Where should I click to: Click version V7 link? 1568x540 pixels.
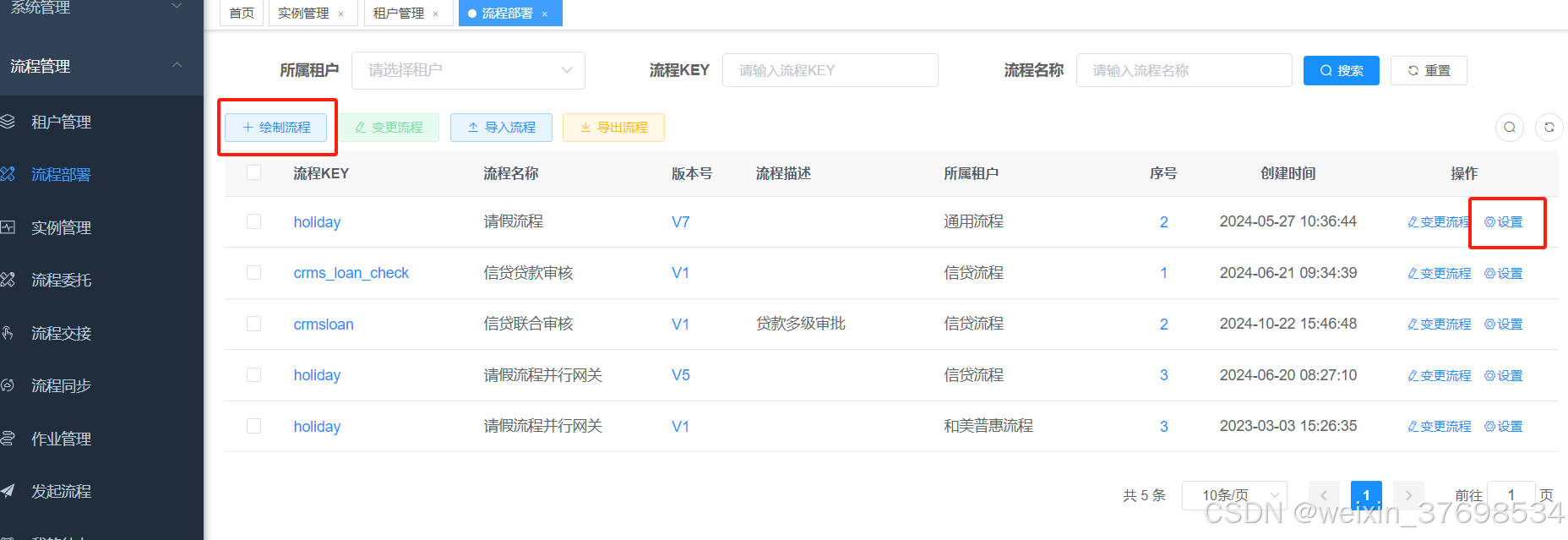pyautogui.click(x=681, y=222)
